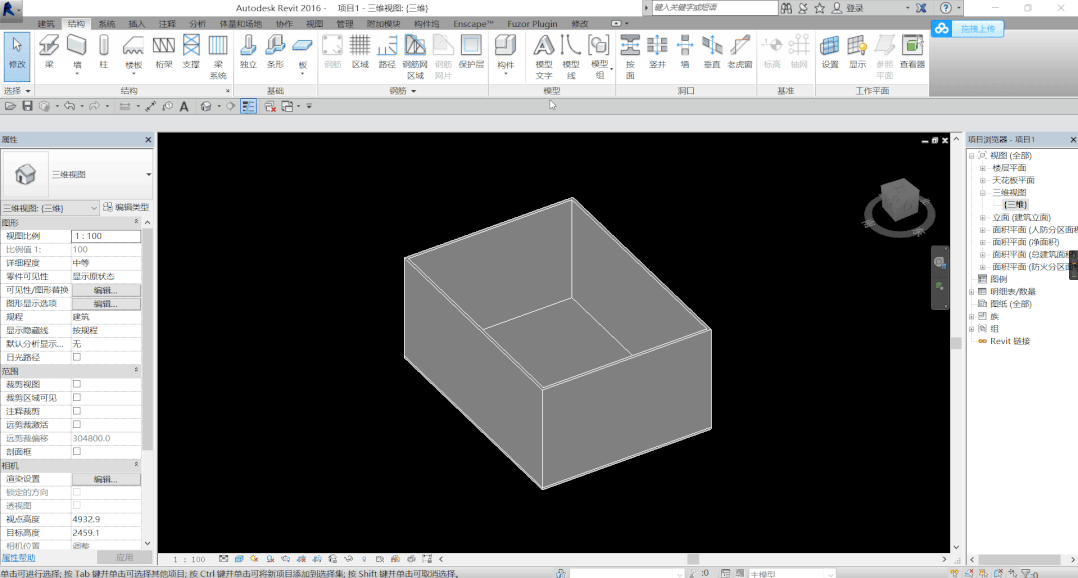Select the 条形 strip foundation tool

tap(275, 52)
